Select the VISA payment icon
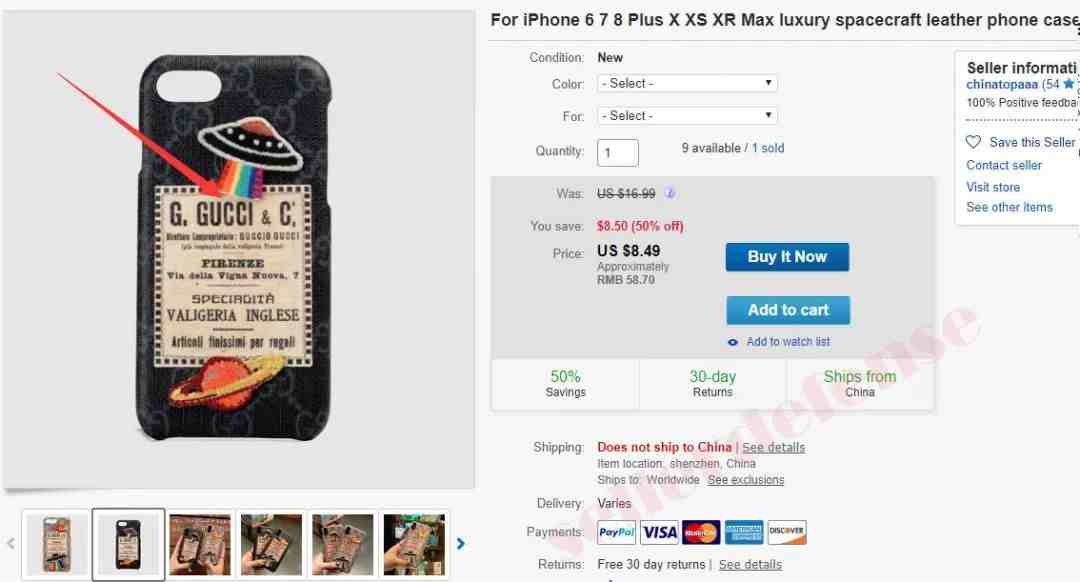Image resolution: width=1080 pixels, height=582 pixels. (659, 532)
